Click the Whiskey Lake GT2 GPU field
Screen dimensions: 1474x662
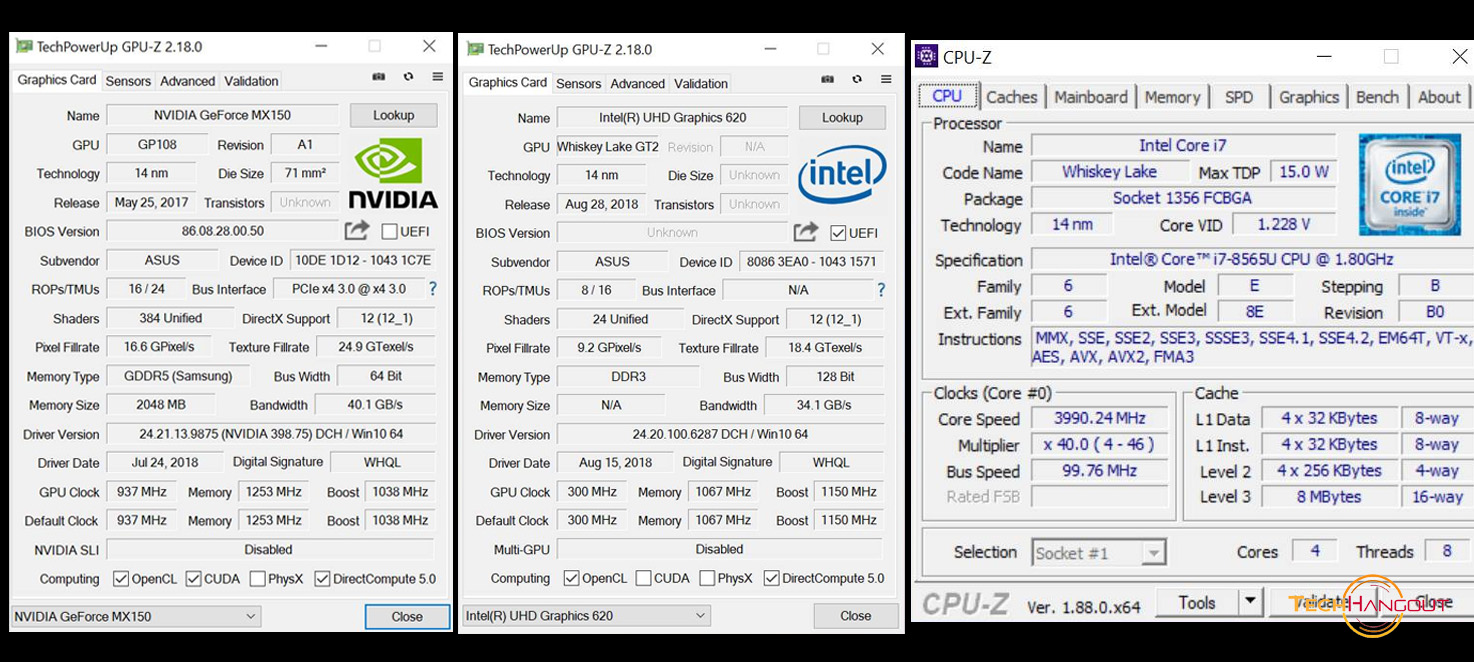(x=607, y=146)
